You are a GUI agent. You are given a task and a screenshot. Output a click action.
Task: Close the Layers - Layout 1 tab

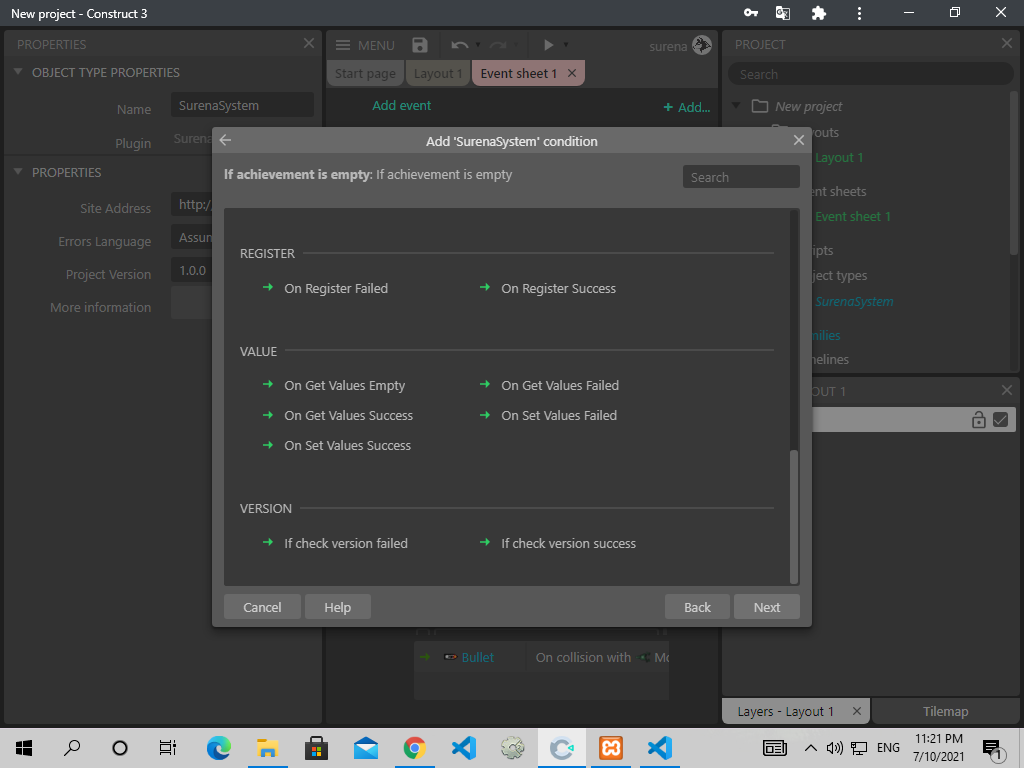pos(857,711)
